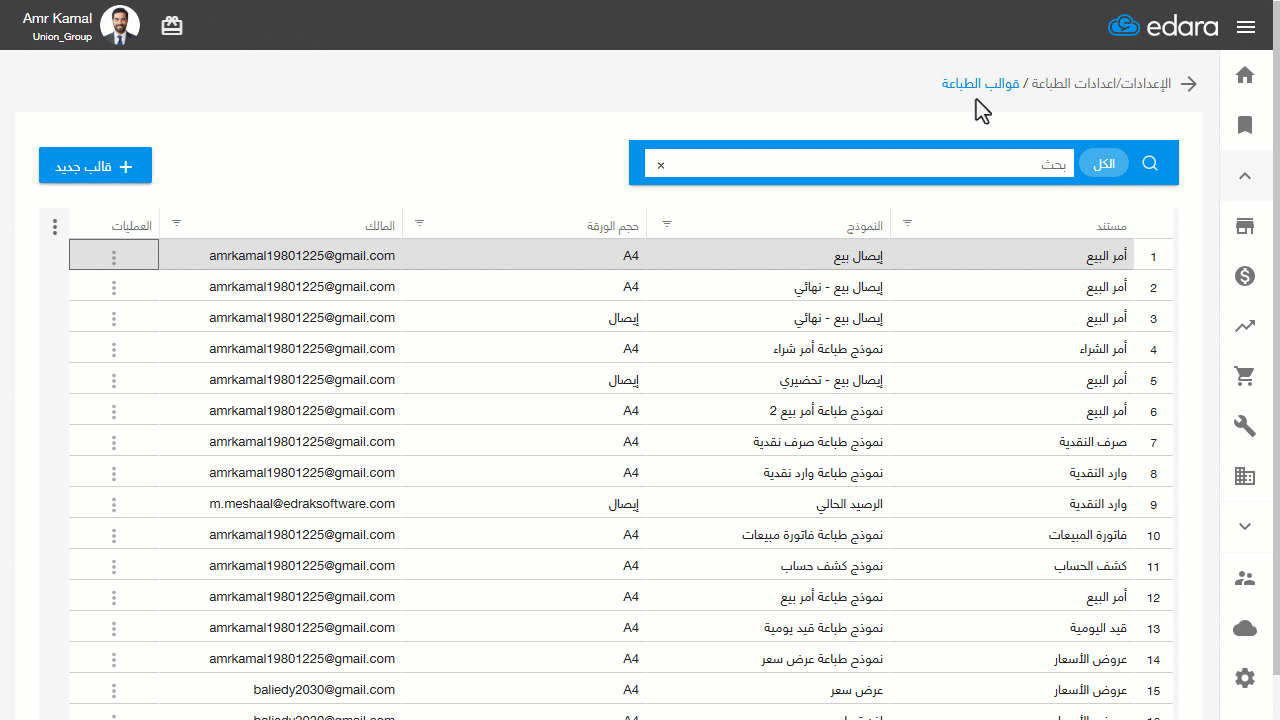Screen dimensions: 1280x720
Task: Select قيد اليومية document cell
Action: click(1012, 628)
